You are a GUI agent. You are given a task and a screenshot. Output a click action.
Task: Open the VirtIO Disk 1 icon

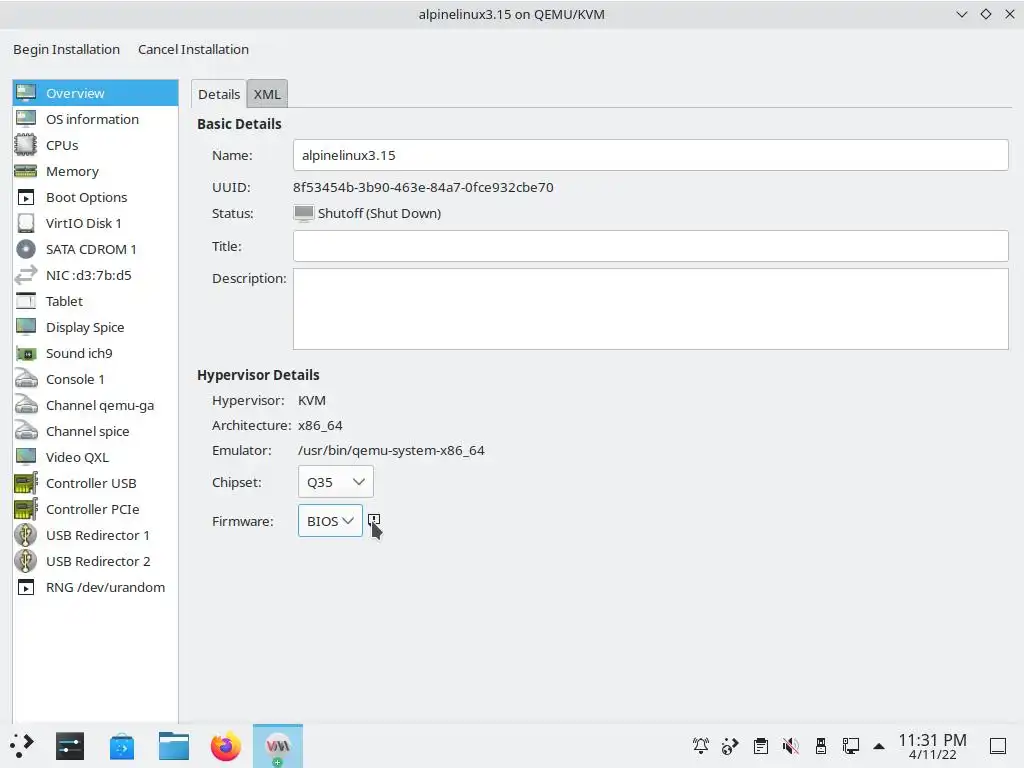tap(26, 223)
